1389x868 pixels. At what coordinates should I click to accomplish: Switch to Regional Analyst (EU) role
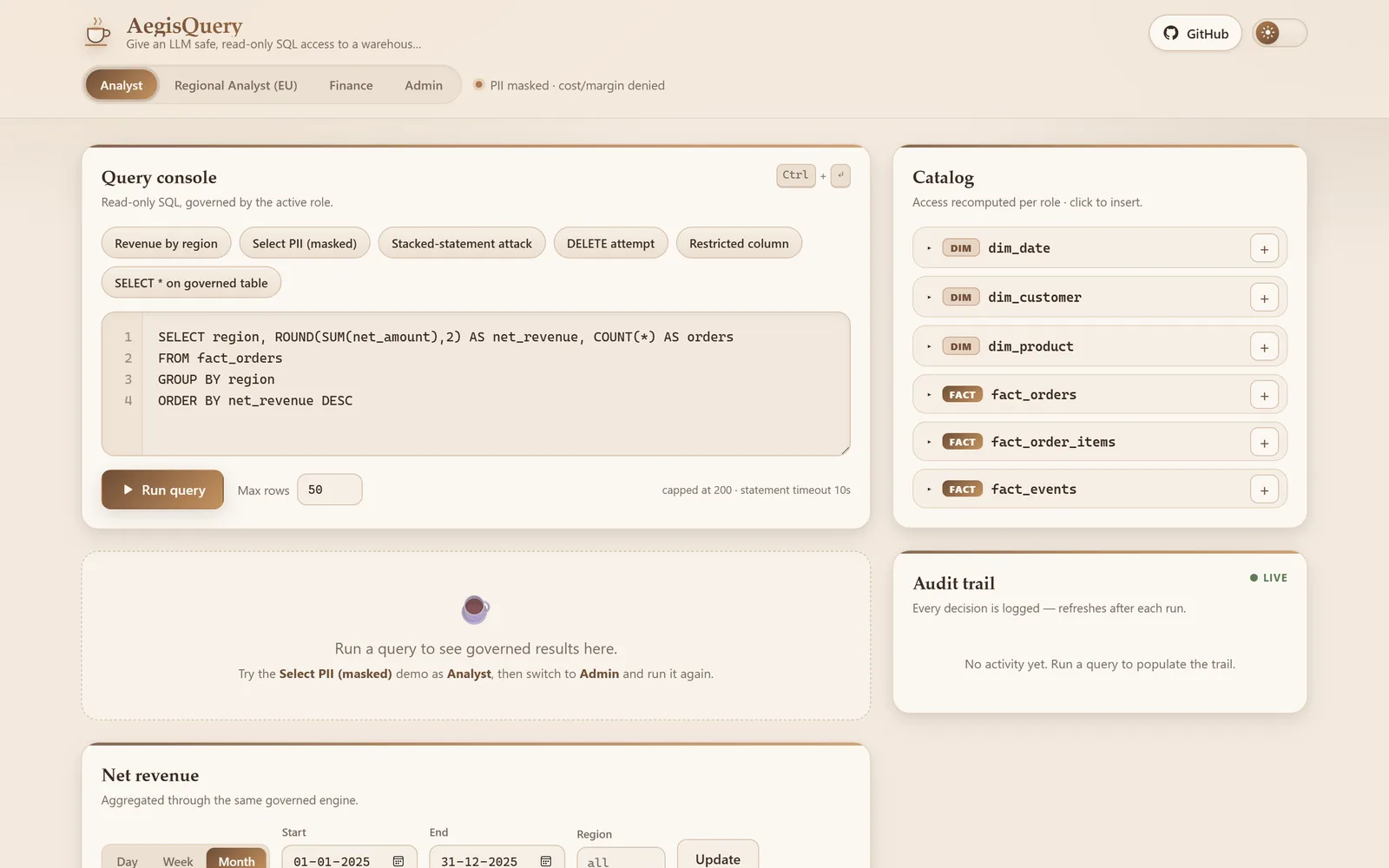[x=236, y=85]
